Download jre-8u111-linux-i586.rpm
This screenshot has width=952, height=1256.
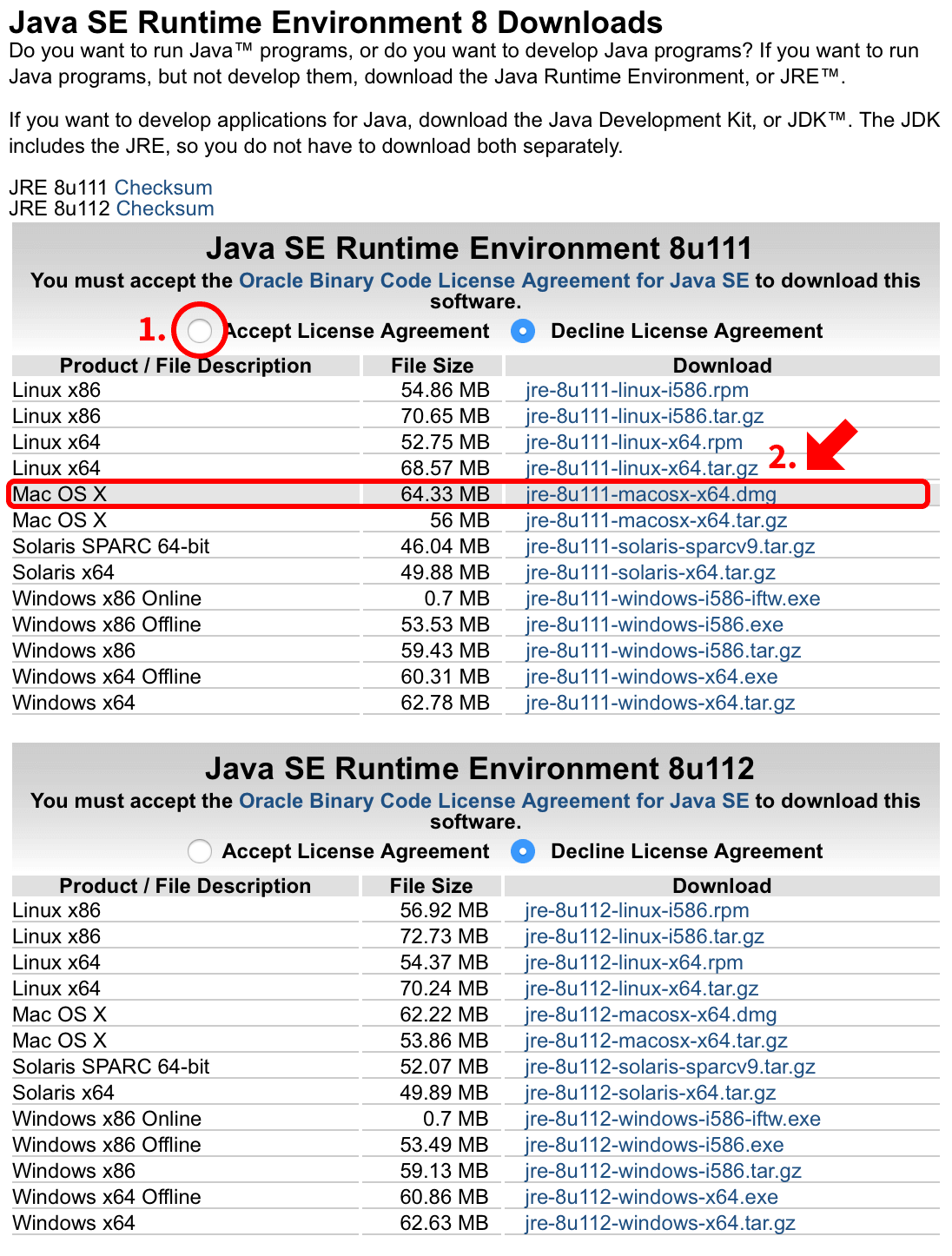(x=637, y=390)
